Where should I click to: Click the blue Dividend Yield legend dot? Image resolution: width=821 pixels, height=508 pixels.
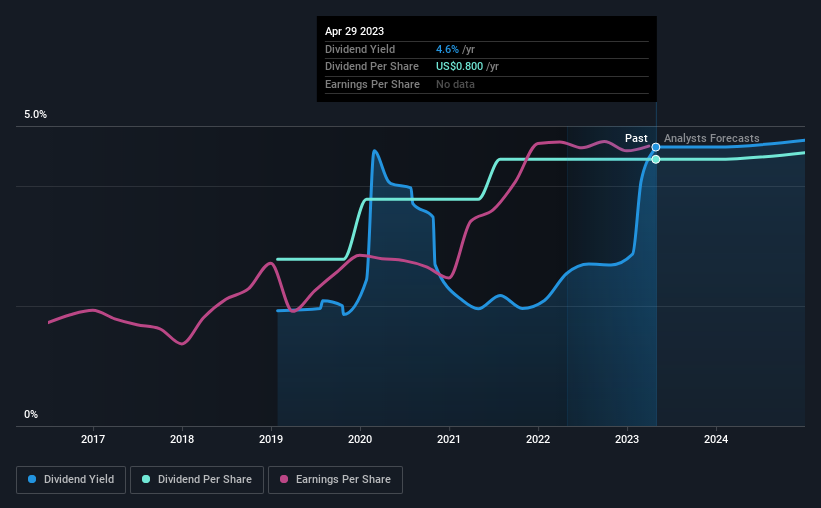click(x=32, y=479)
